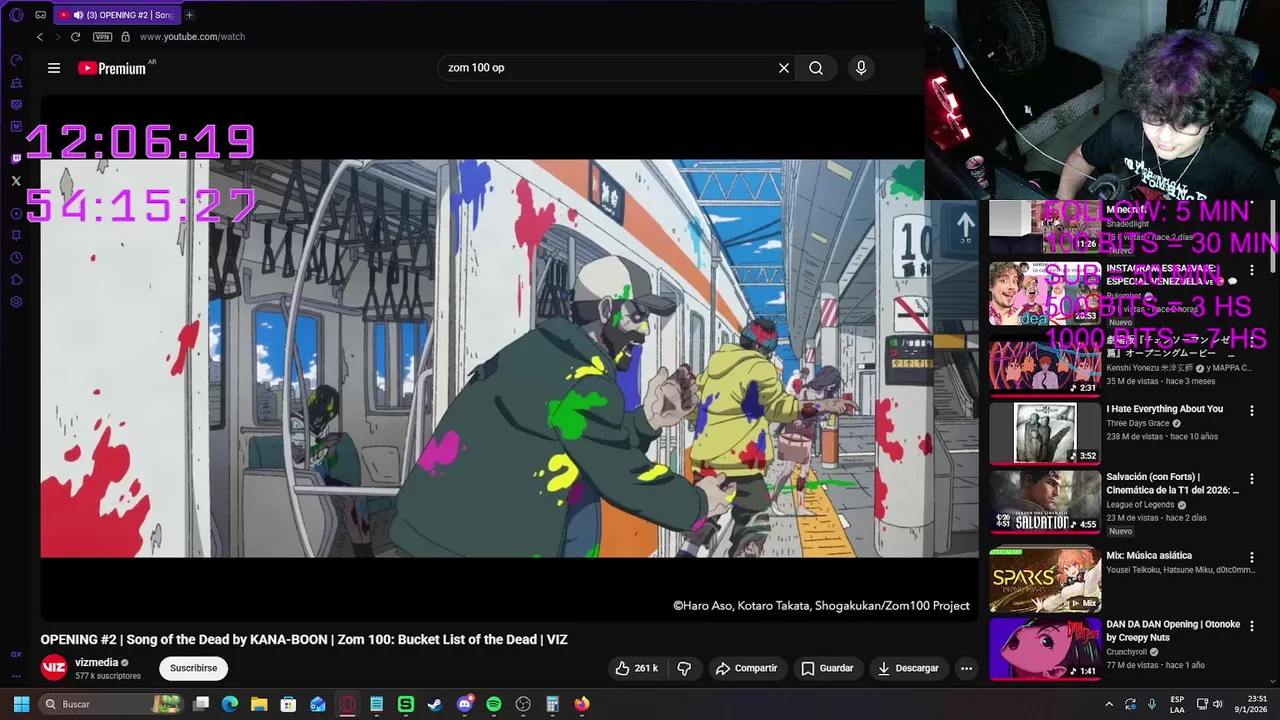
Task: Open Task View on taskbar
Action: click(201, 704)
